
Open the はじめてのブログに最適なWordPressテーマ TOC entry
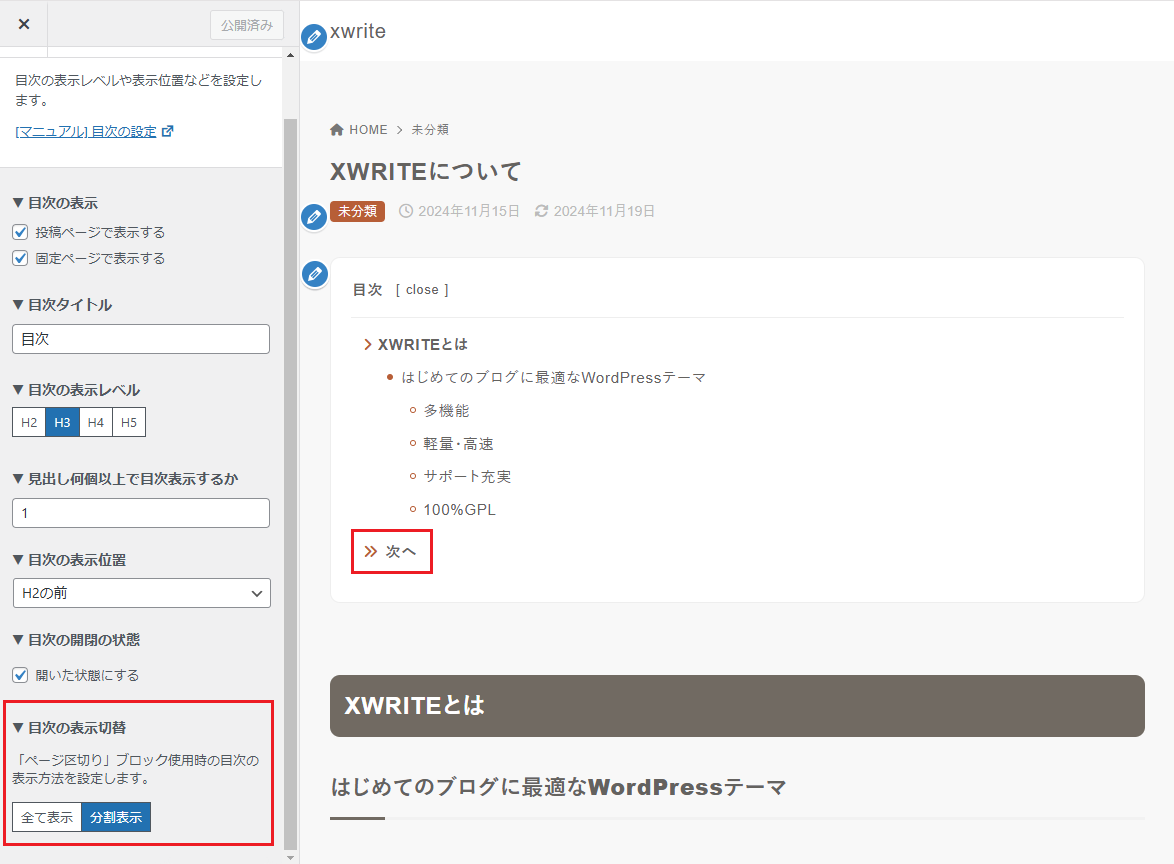pyautogui.click(x=553, y=377)
